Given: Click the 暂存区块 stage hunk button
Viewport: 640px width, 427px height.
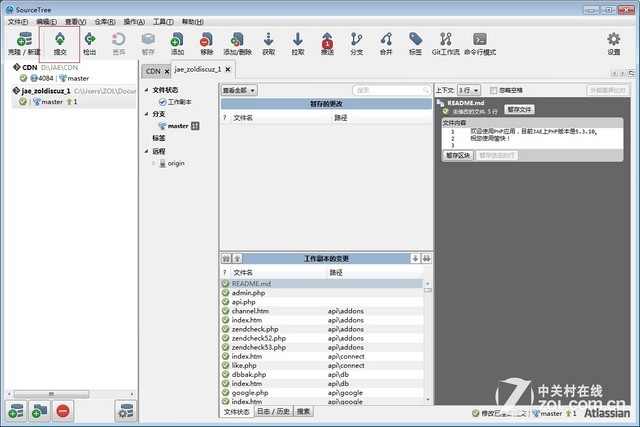Looking at the screenshot, I should coord(458,155).
